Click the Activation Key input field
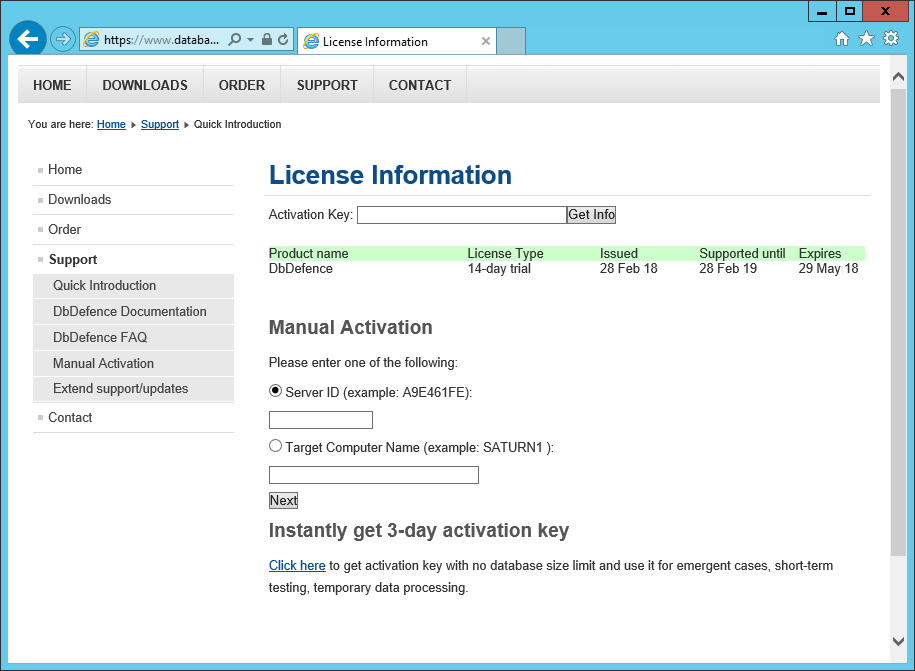915x671 pixels. pyautogui.click(x=461, y=215)
